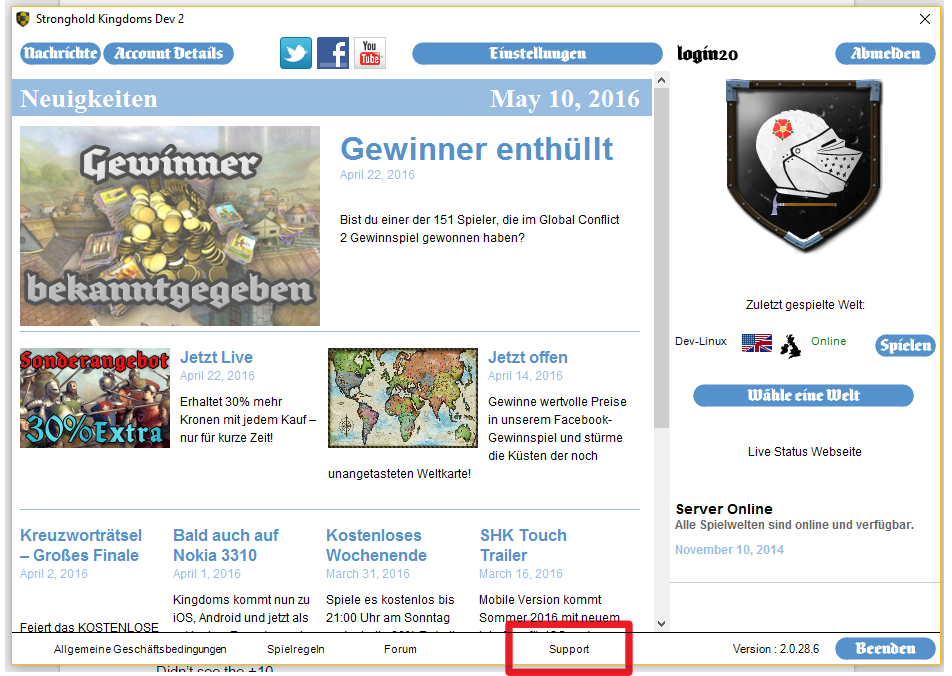Click the news scrollbar up arrow

(662, 80)
